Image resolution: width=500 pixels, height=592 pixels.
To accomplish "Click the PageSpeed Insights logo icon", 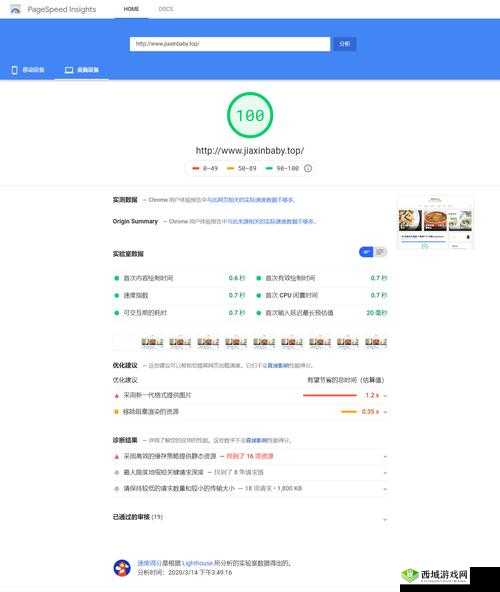I will (15, 9).
